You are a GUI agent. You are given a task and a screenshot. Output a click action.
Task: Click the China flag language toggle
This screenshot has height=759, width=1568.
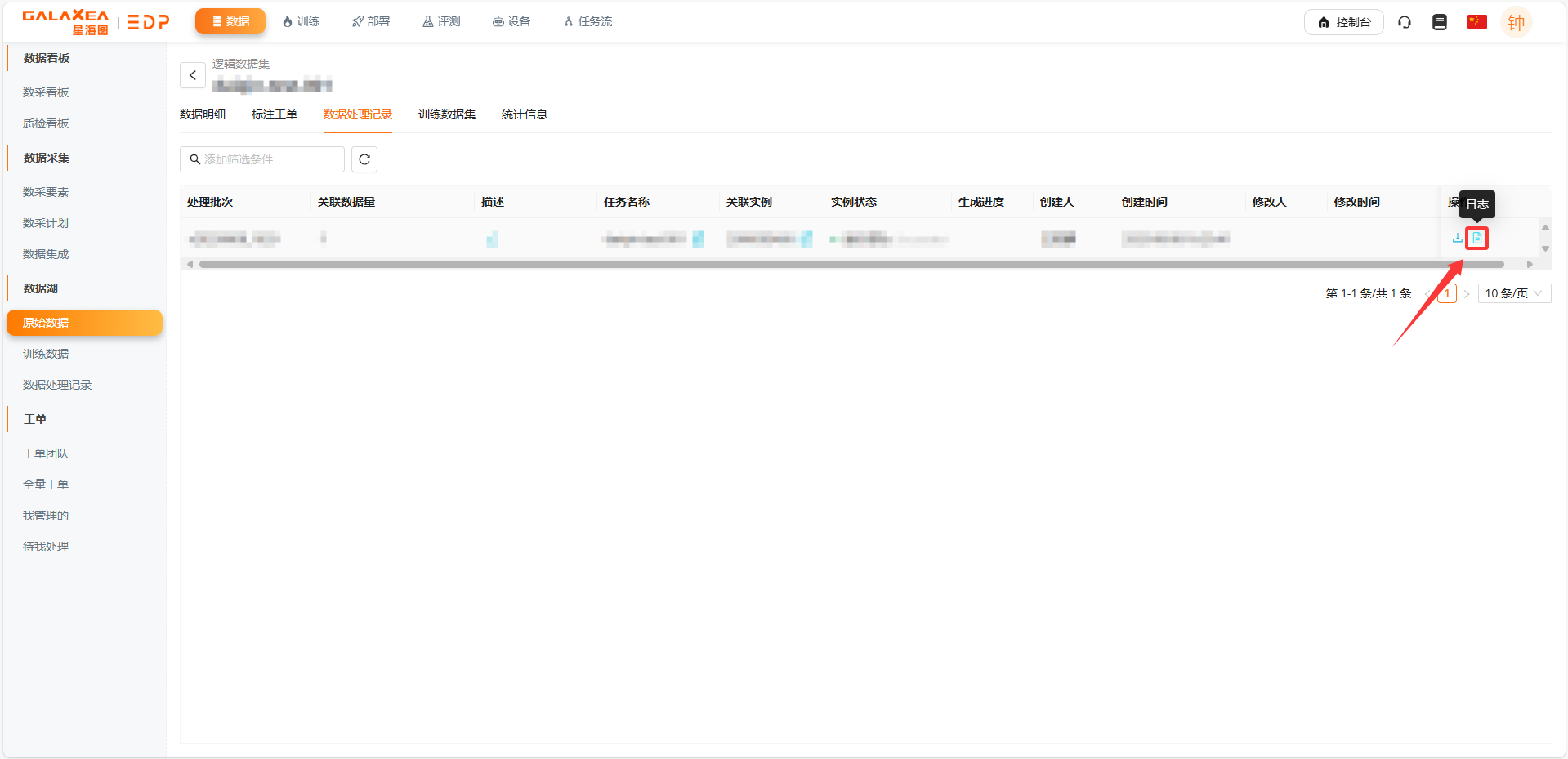pos(1476,22)
